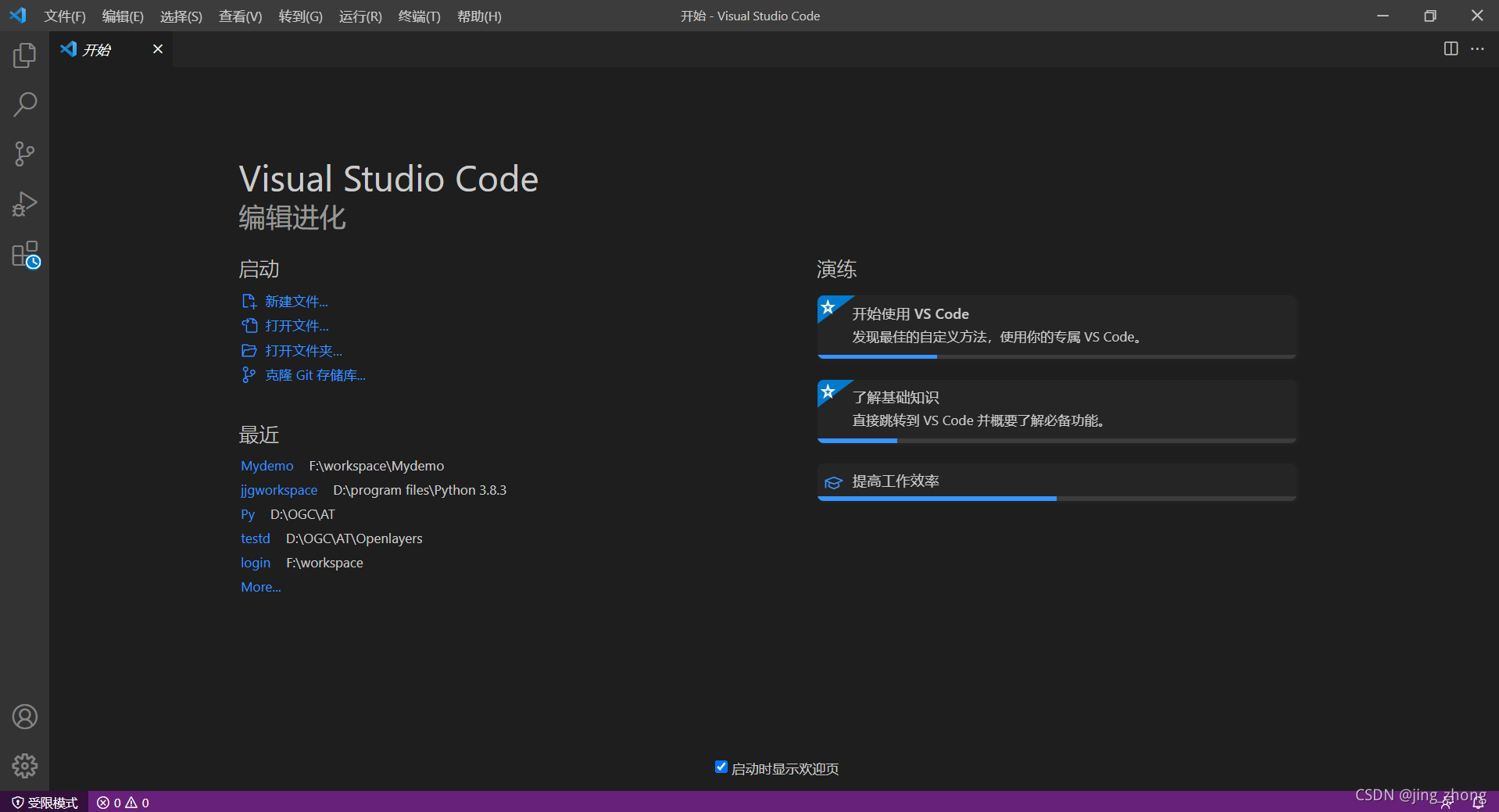Open the Search view icon
1499x812 pixels.
24,104
